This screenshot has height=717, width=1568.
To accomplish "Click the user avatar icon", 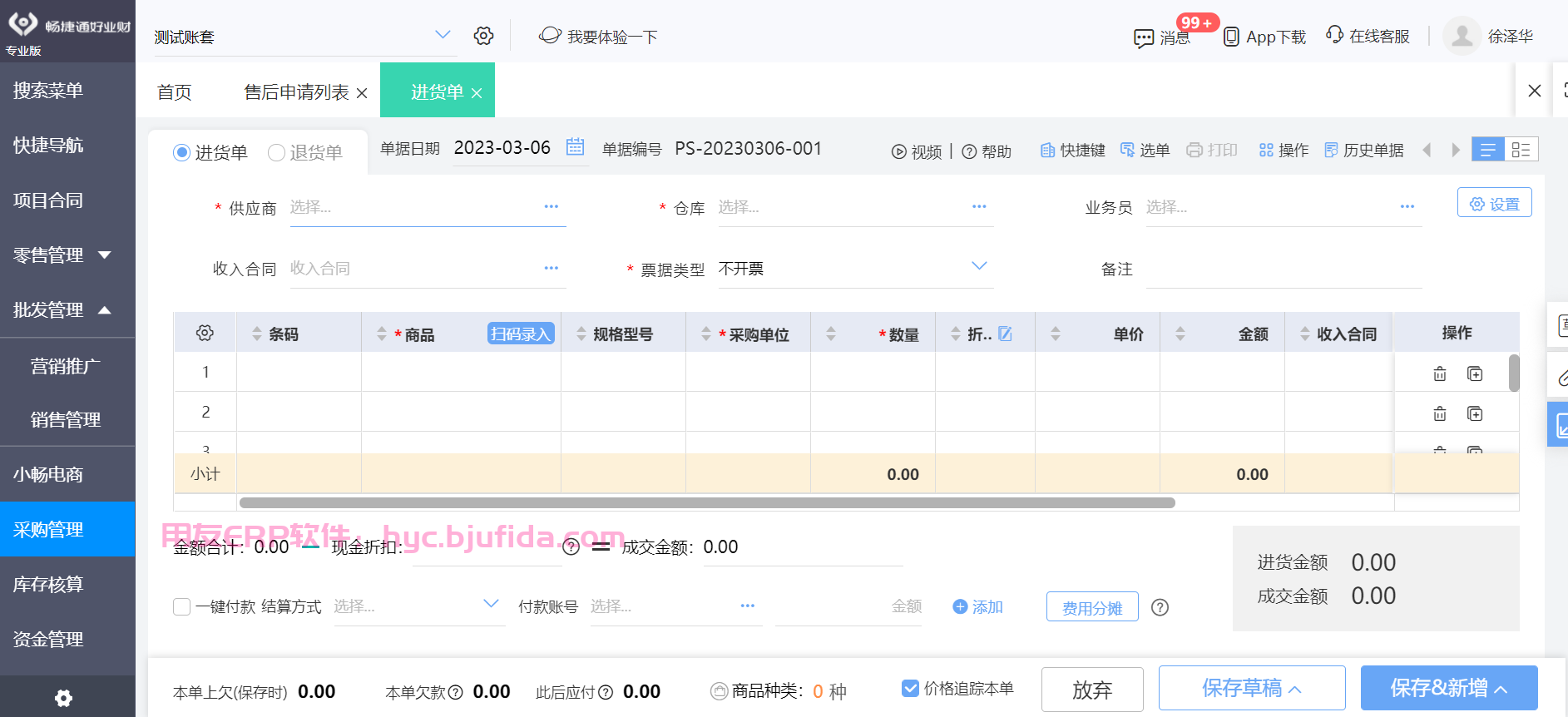I will tap(1462, 37).
